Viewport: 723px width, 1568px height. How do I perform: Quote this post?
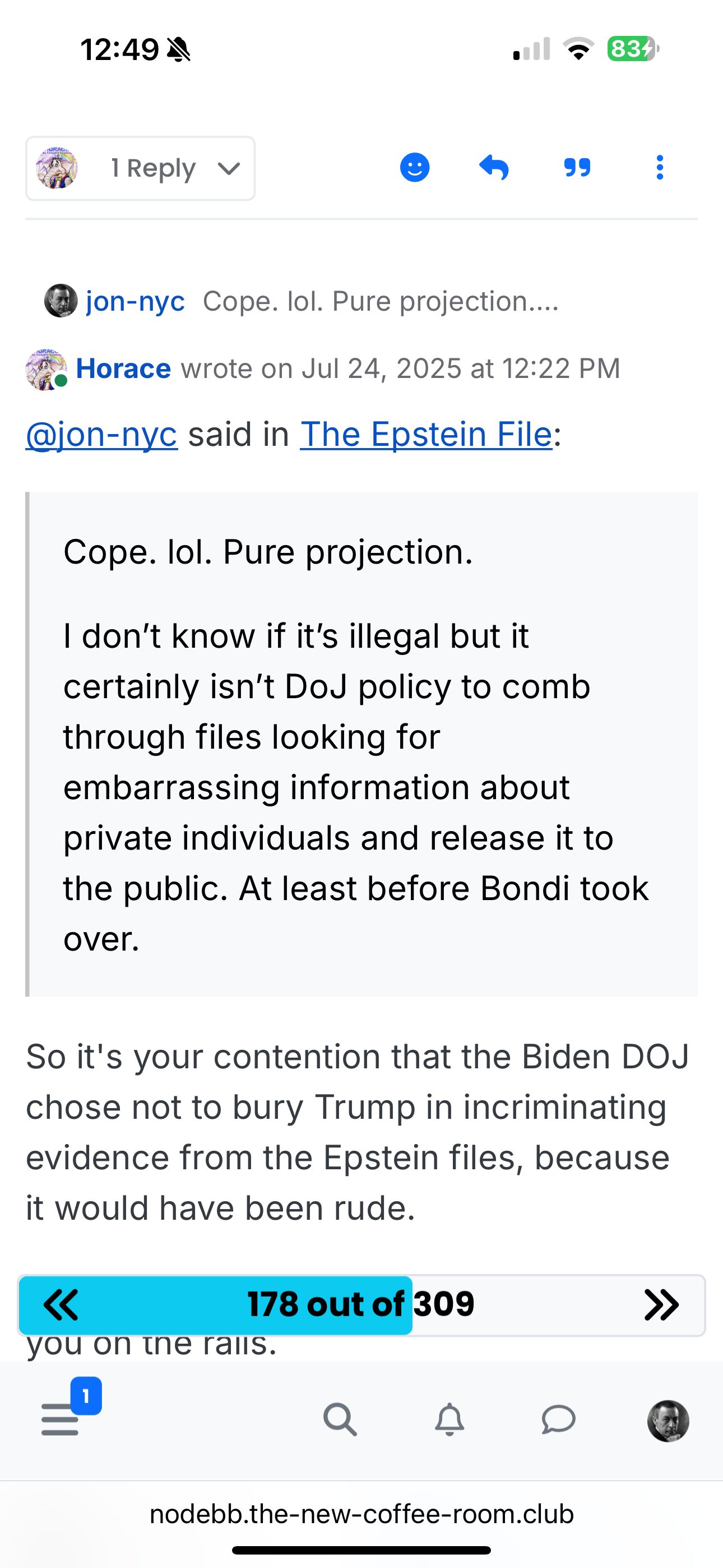[x=577, y=167]
